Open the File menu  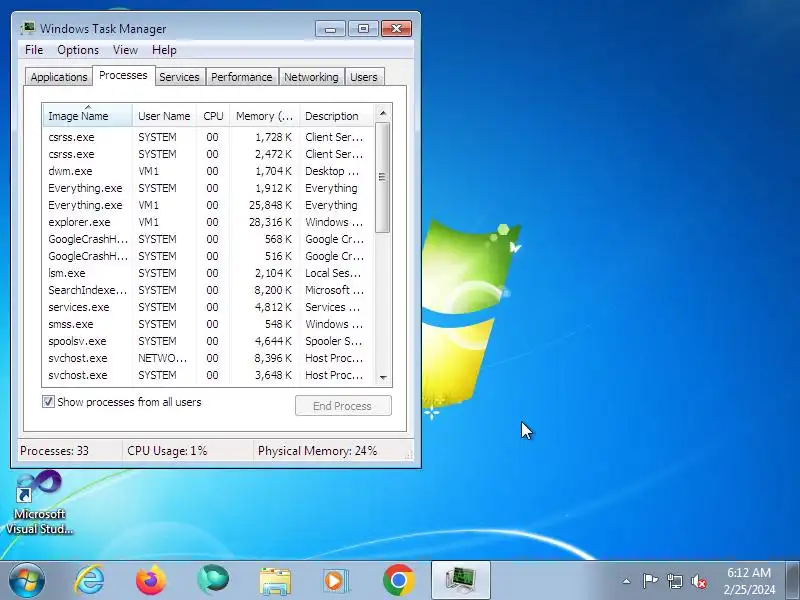tap(34, 50)
